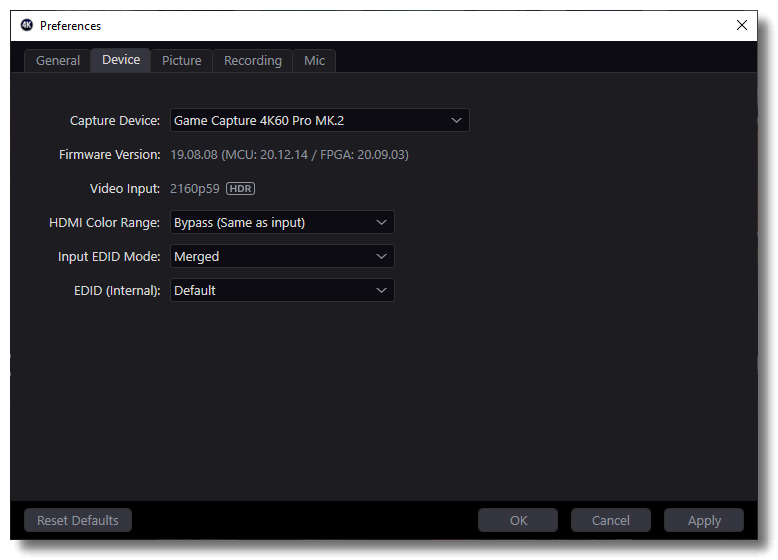The height and width of the screenshot is (560, 778).
Task: Click the 4K app icon in title bar
Action: click(x=27, y=25)
